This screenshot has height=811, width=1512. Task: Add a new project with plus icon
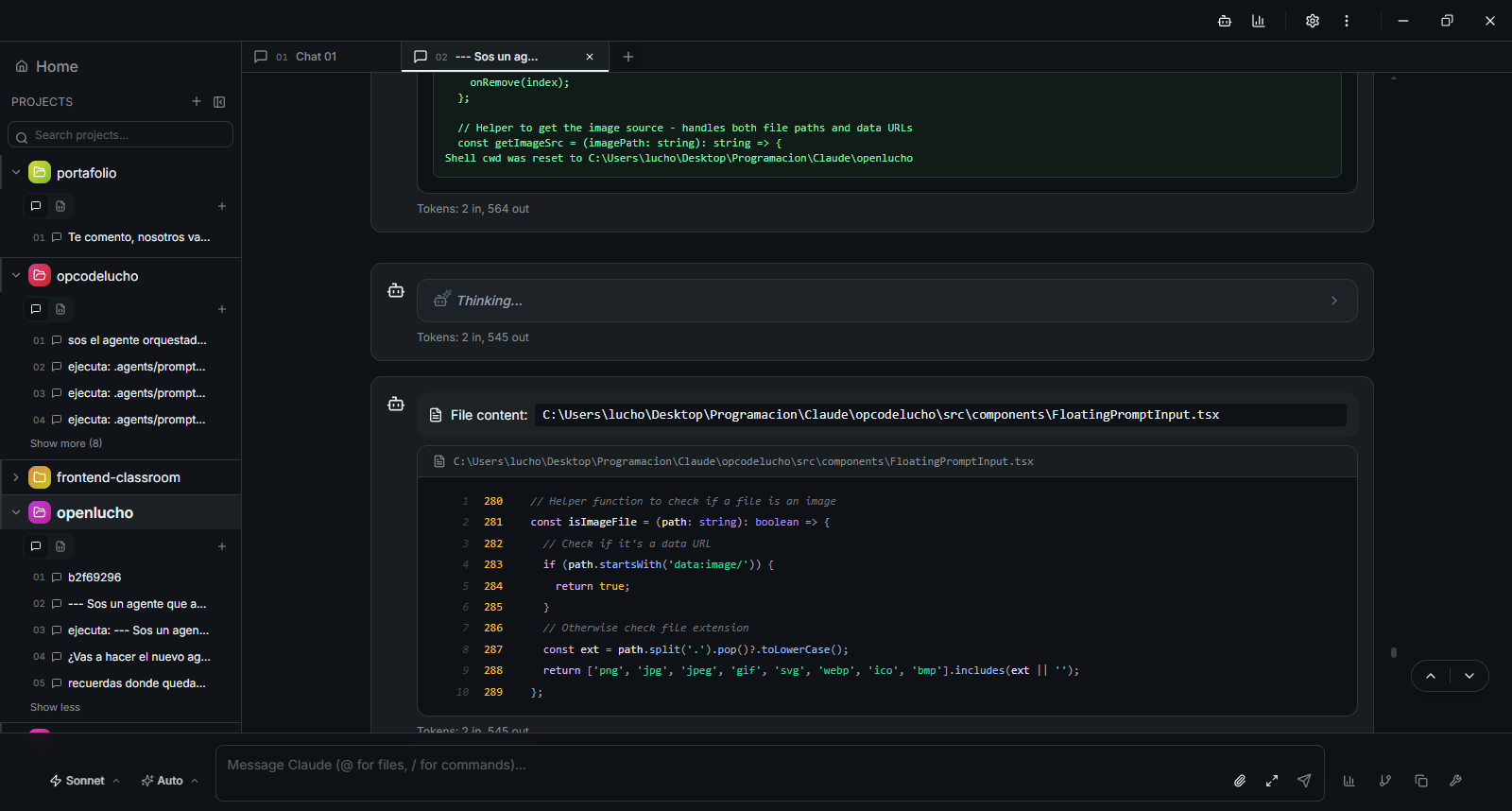197,101
